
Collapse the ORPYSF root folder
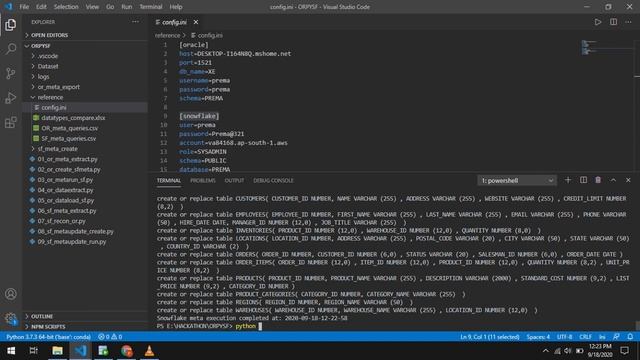click(x=41, y=46)
